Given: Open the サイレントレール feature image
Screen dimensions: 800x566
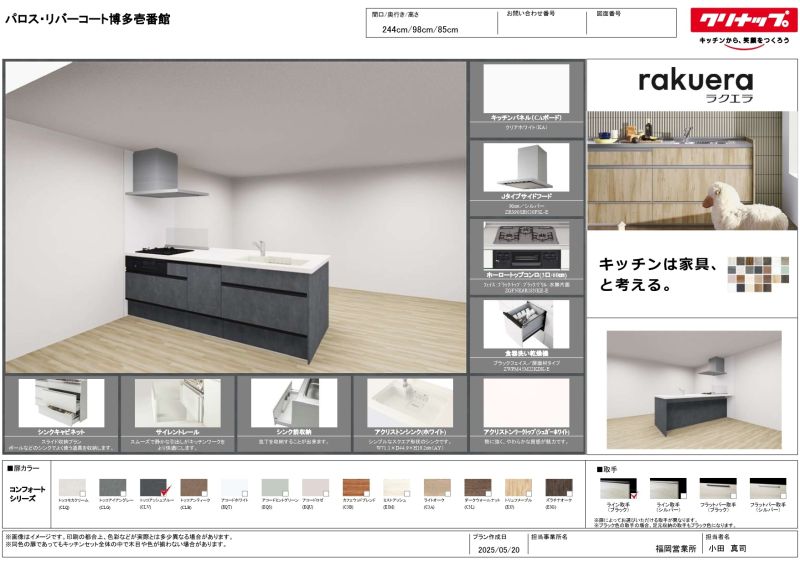Looking at the screenshot, I should pos(178,403).
